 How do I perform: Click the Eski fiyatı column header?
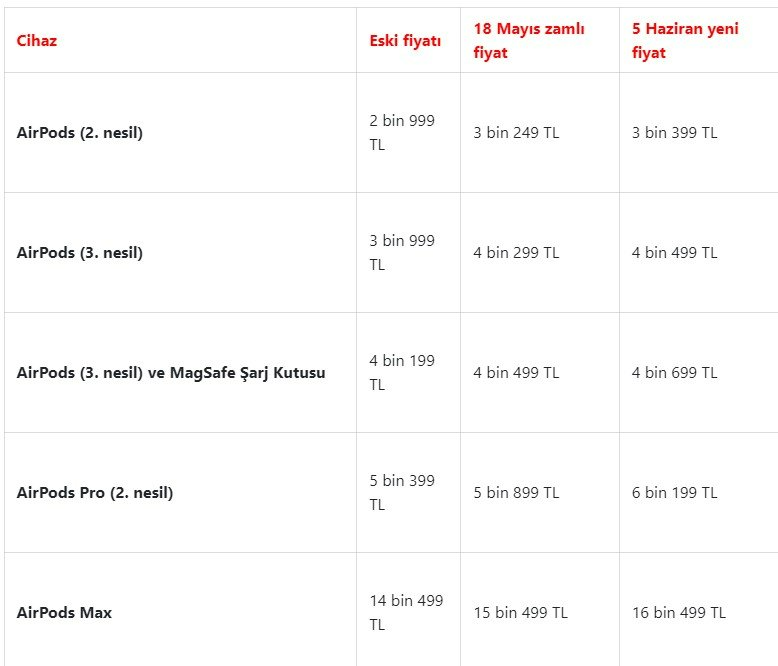[405, 41]
